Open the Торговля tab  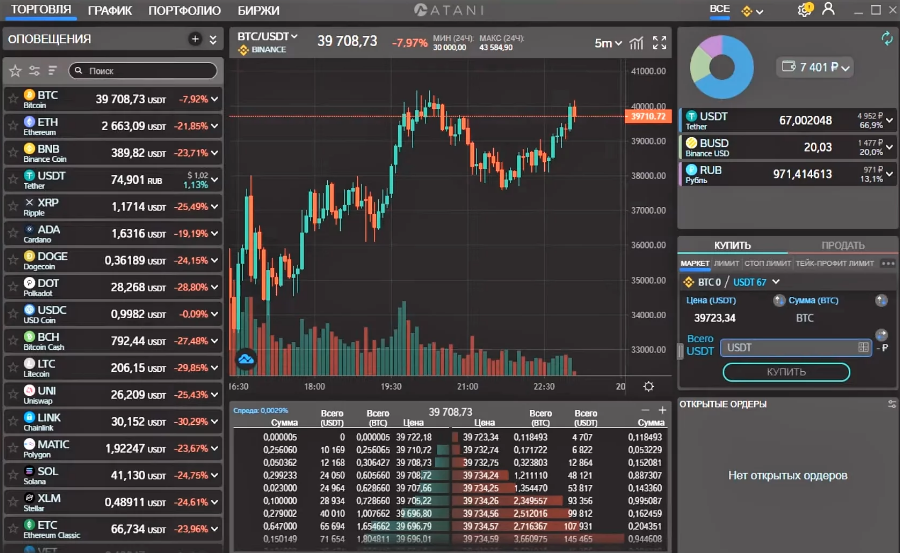[41, 10]
